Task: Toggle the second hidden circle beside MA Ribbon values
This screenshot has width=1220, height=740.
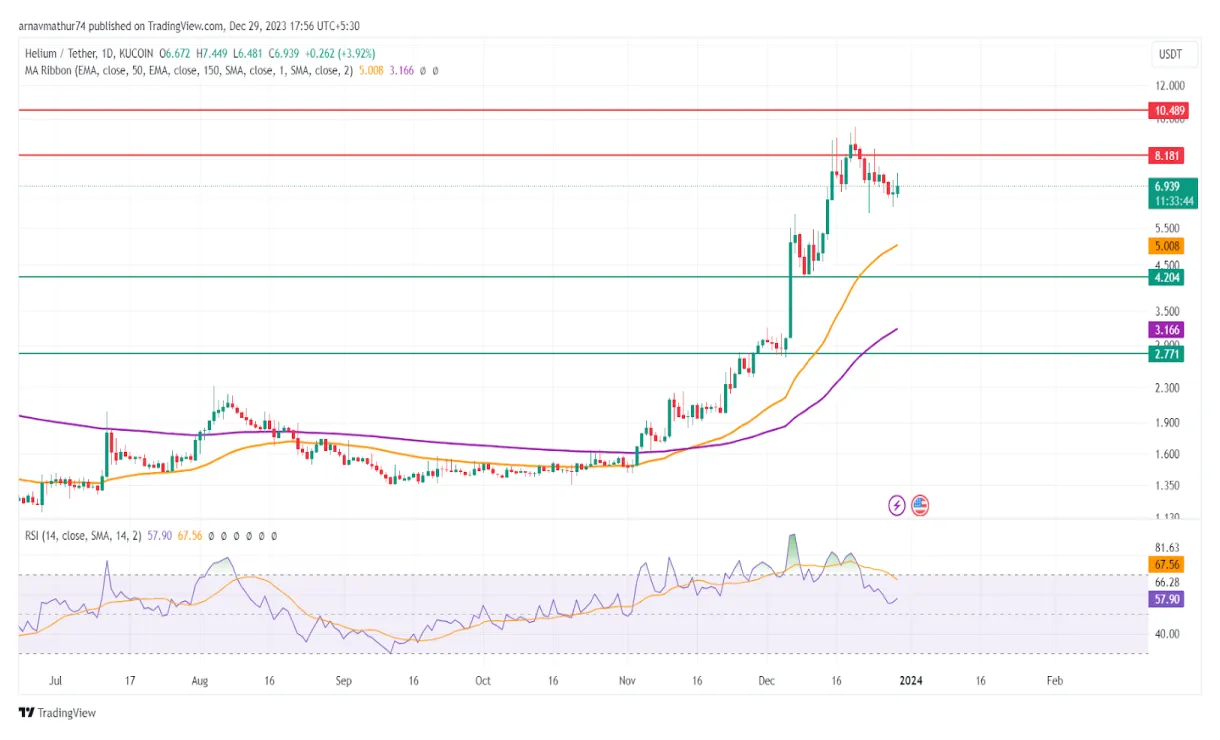Action: [x=436, y=71]
